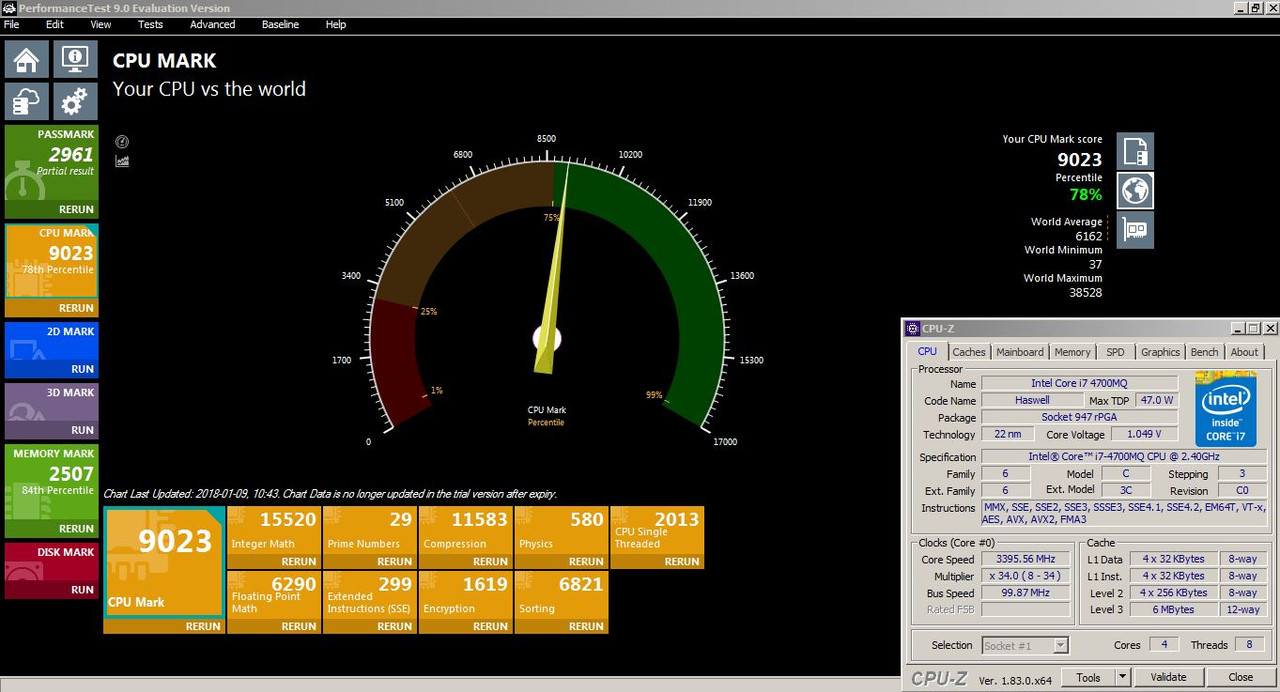Image resolution: width=1280 pixels, height=692 pixels.
Task: Switch to CPU-Z Graphics tab
Action: [1160, 352]
